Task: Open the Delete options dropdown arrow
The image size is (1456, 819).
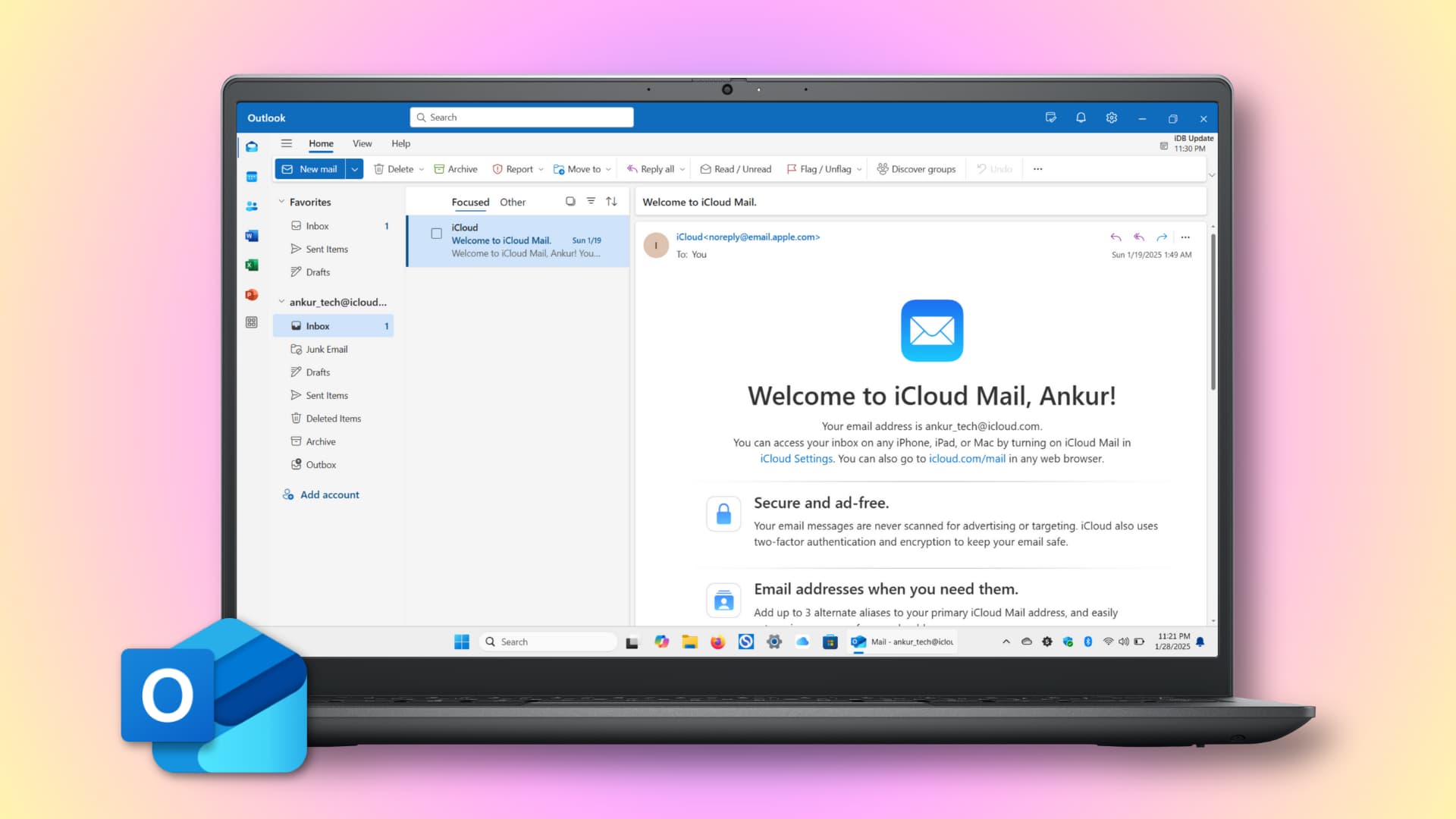Action: pos(422,170)
